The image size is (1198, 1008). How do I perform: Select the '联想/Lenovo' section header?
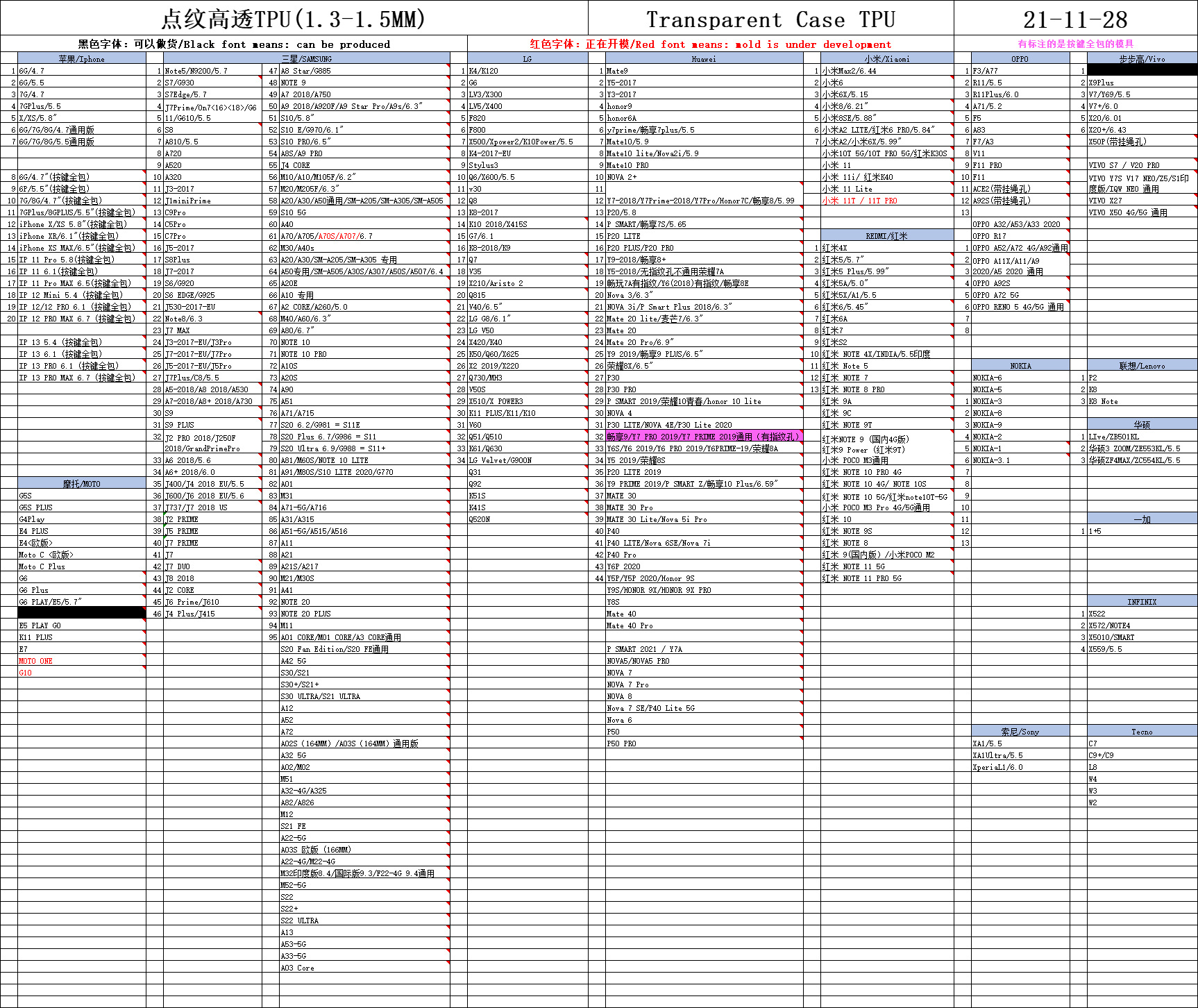click(x=1142, y=366)
